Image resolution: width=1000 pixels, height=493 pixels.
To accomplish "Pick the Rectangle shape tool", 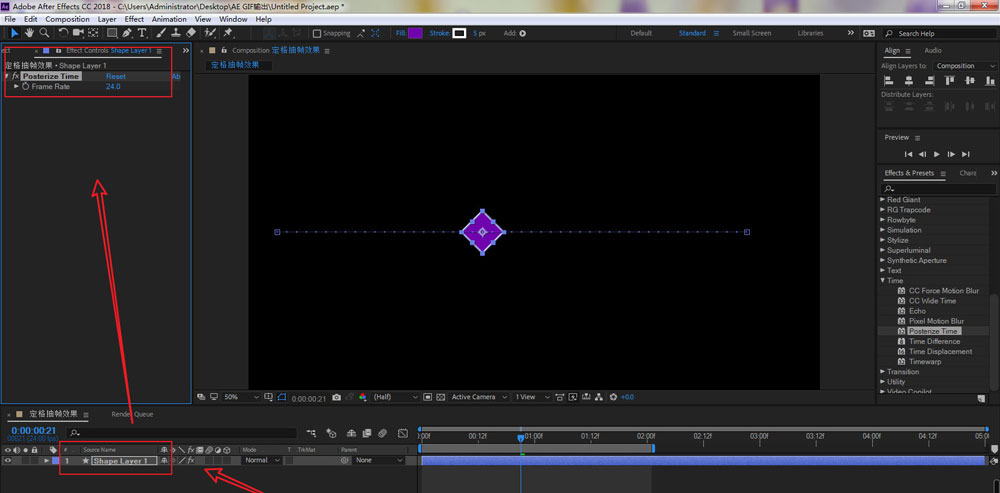I will [x=111, y=33].
